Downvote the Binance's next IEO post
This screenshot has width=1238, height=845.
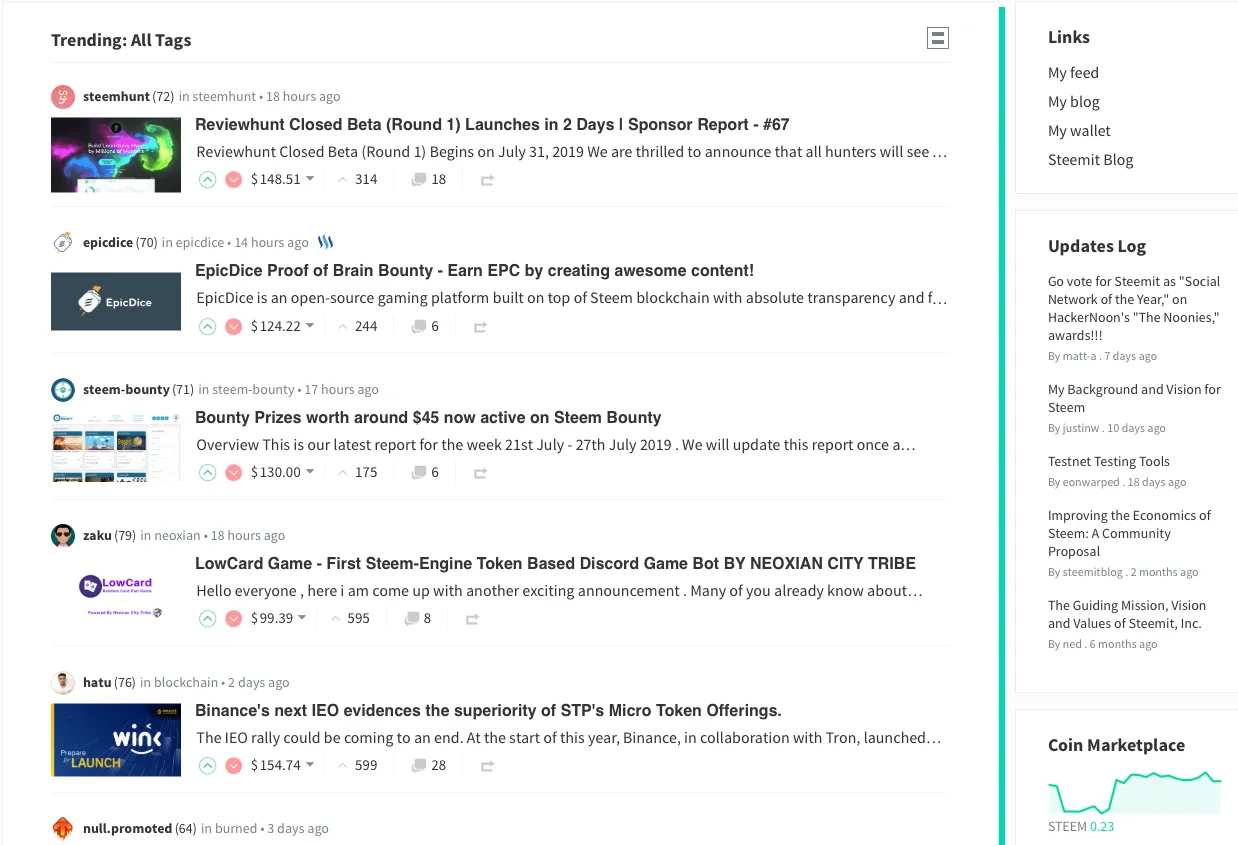click(x=234, y=766)
